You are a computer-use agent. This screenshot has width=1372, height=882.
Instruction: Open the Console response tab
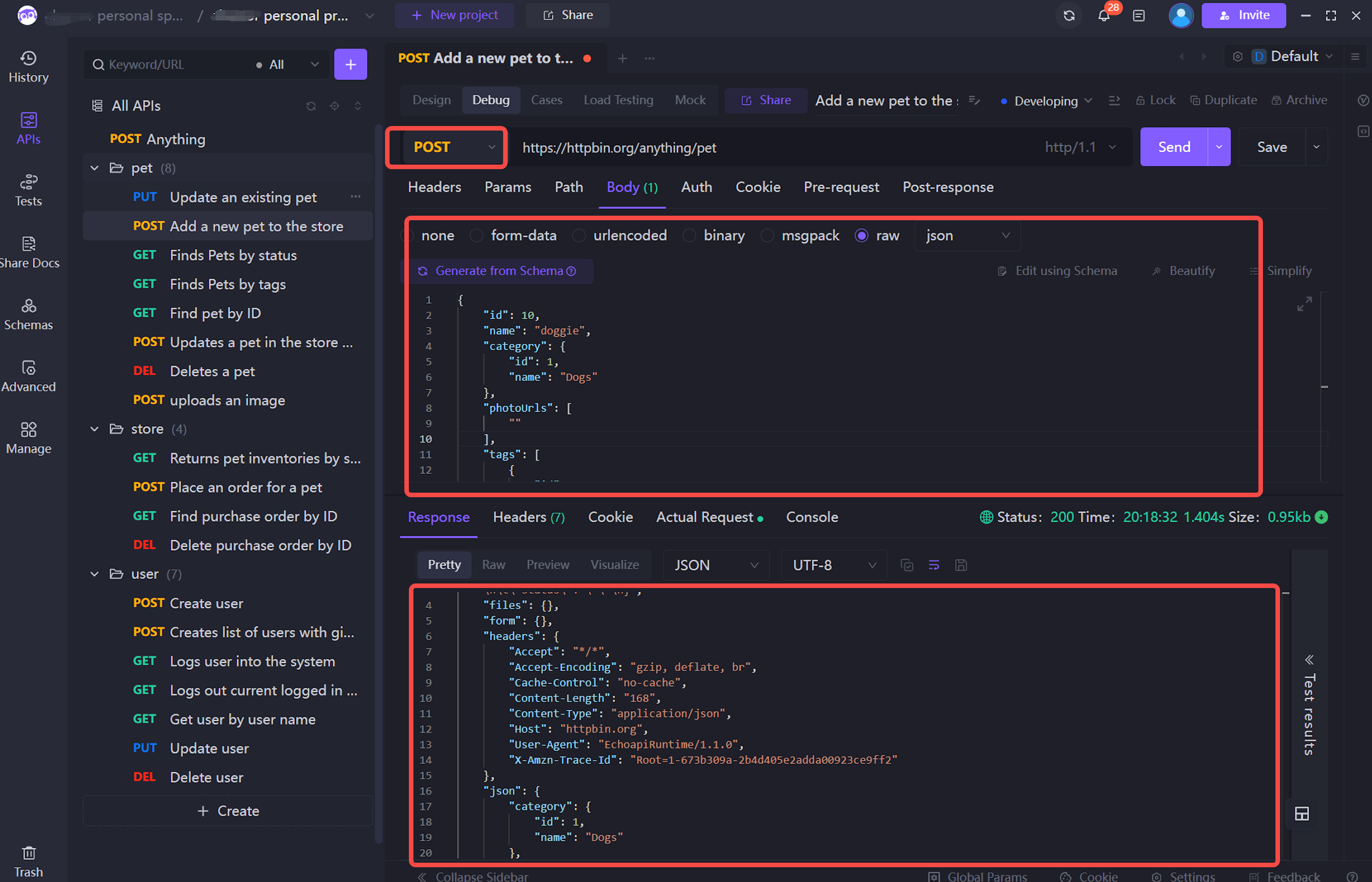pyautogui.click(x=812, y=517)
